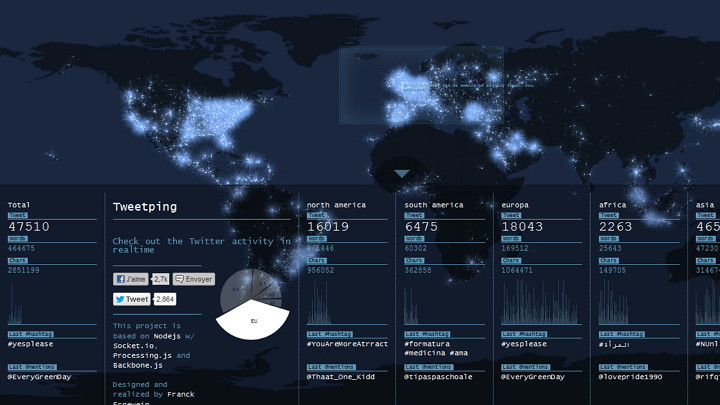Open the Socket.io link
720x405 pixels.
pos(135,346)
